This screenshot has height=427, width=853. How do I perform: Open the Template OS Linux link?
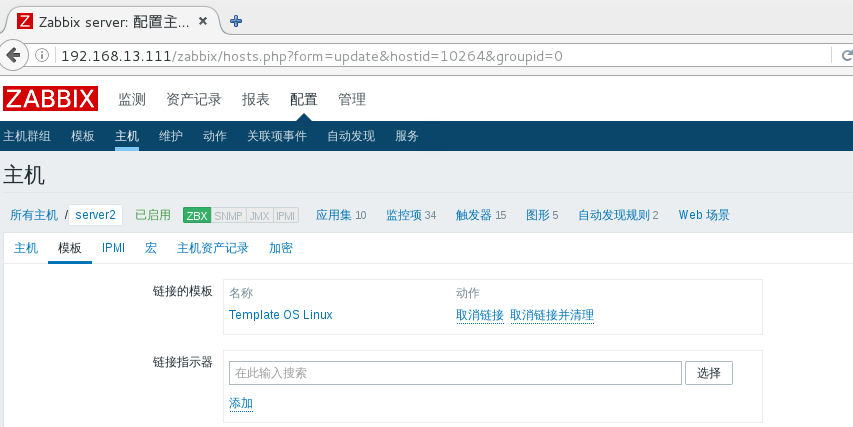point(281,315)
